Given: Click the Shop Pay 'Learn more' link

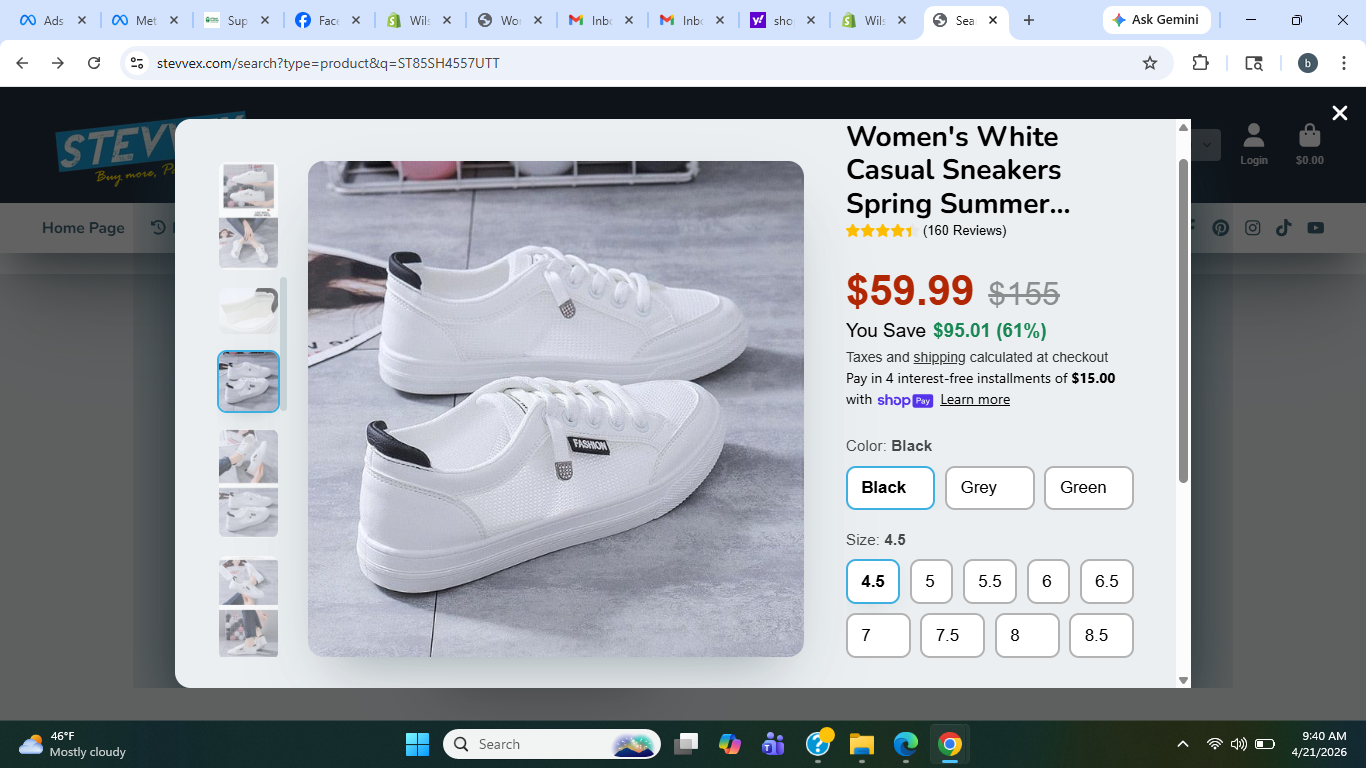Looking at the screenshot, I should point(975,400).
